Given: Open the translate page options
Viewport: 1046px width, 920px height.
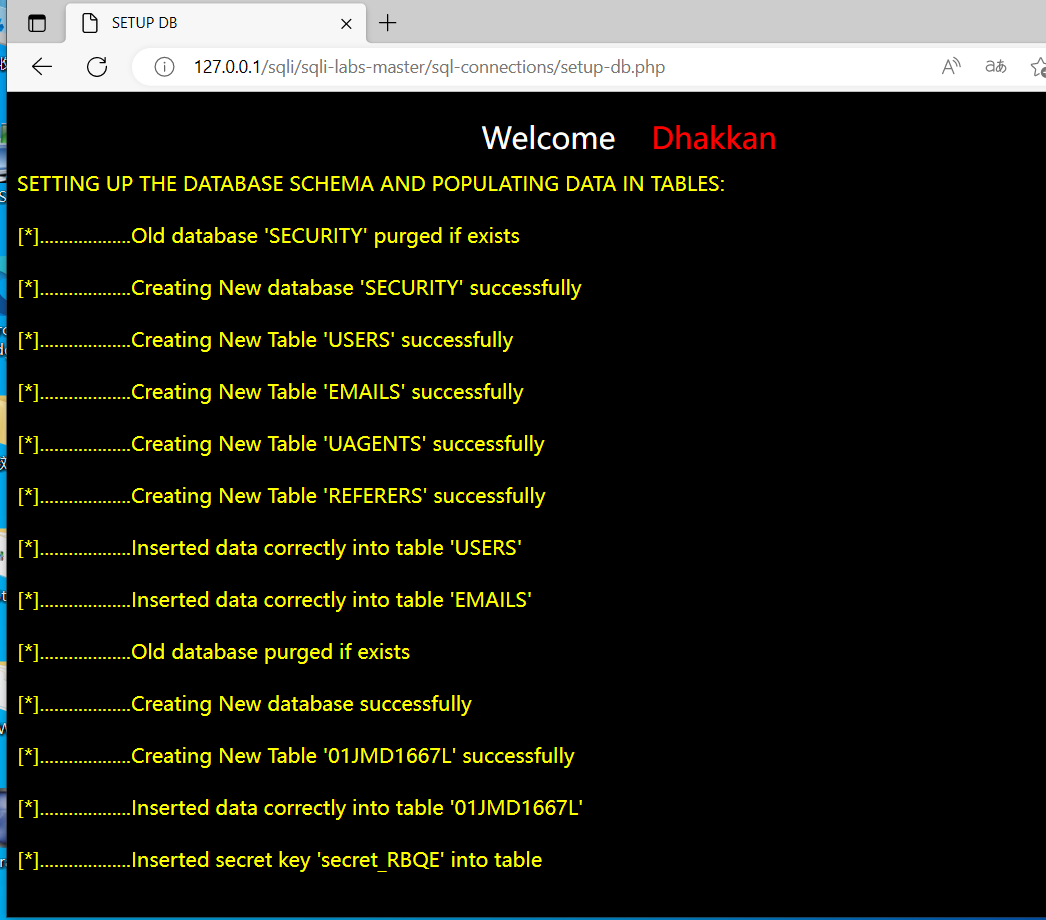Looking at the screenshot, I should point(995,66).
